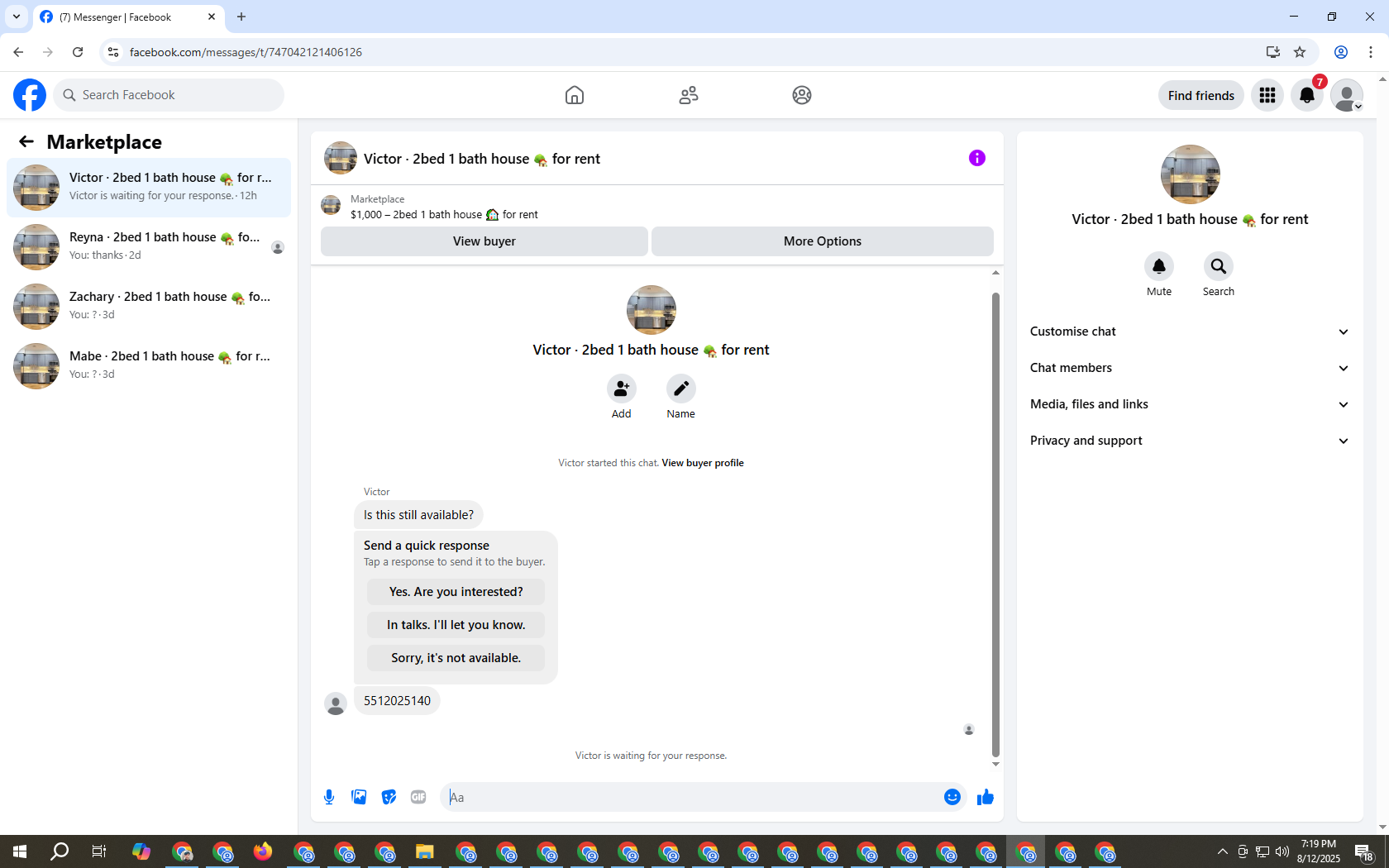This screenshot has height=868, width=1389.
Task: Send 'In talks. I'll let you know.' response
Action: pos(456,625)
